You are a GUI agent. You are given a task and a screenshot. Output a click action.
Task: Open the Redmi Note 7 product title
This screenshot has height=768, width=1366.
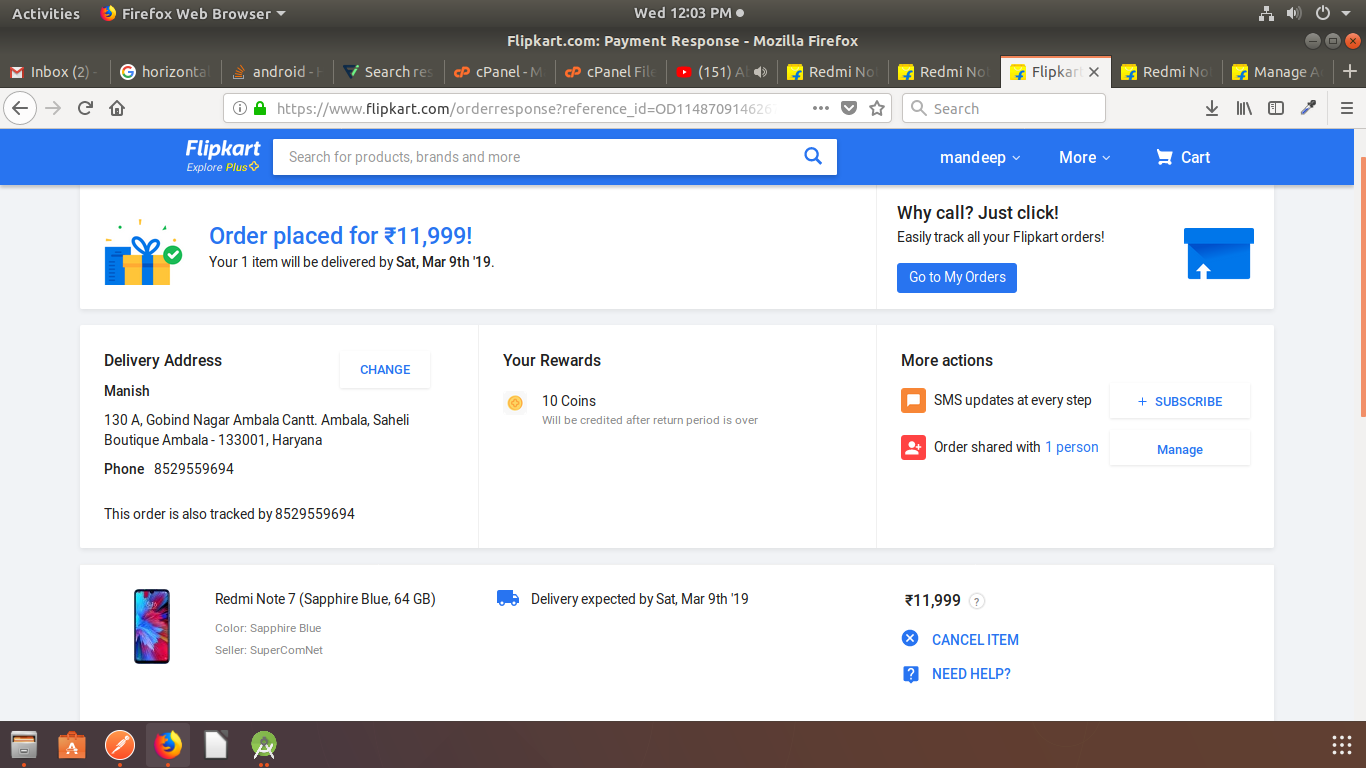click(x=325, y=599)
